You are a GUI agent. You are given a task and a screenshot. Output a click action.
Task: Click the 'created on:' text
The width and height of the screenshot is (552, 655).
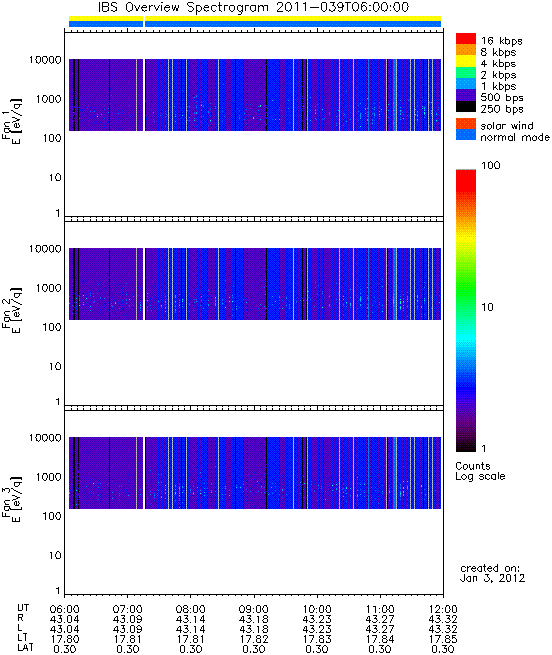tap(490, 568)
